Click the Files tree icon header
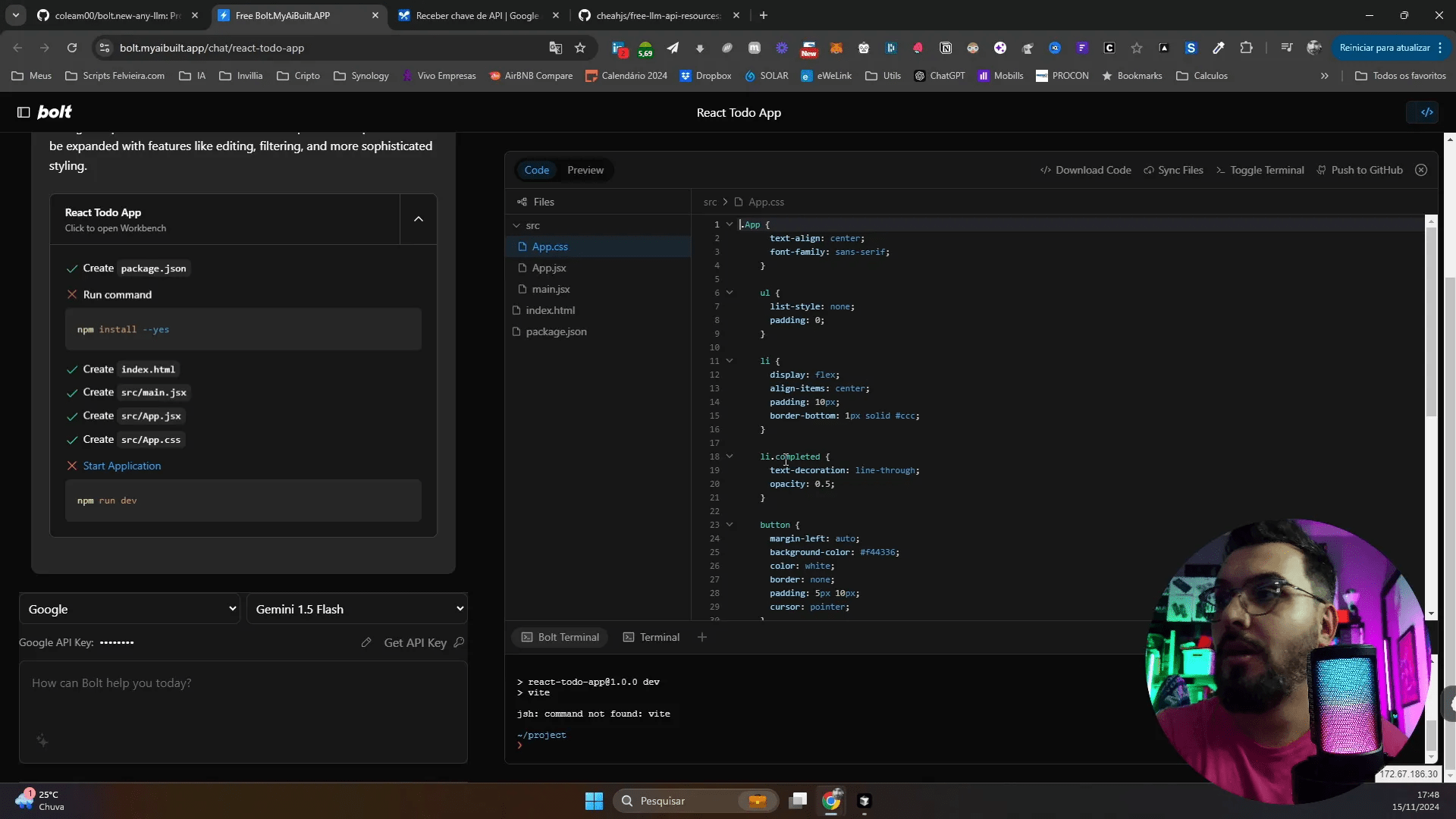This screenshot has width=1456, height=819. point(522,202)
